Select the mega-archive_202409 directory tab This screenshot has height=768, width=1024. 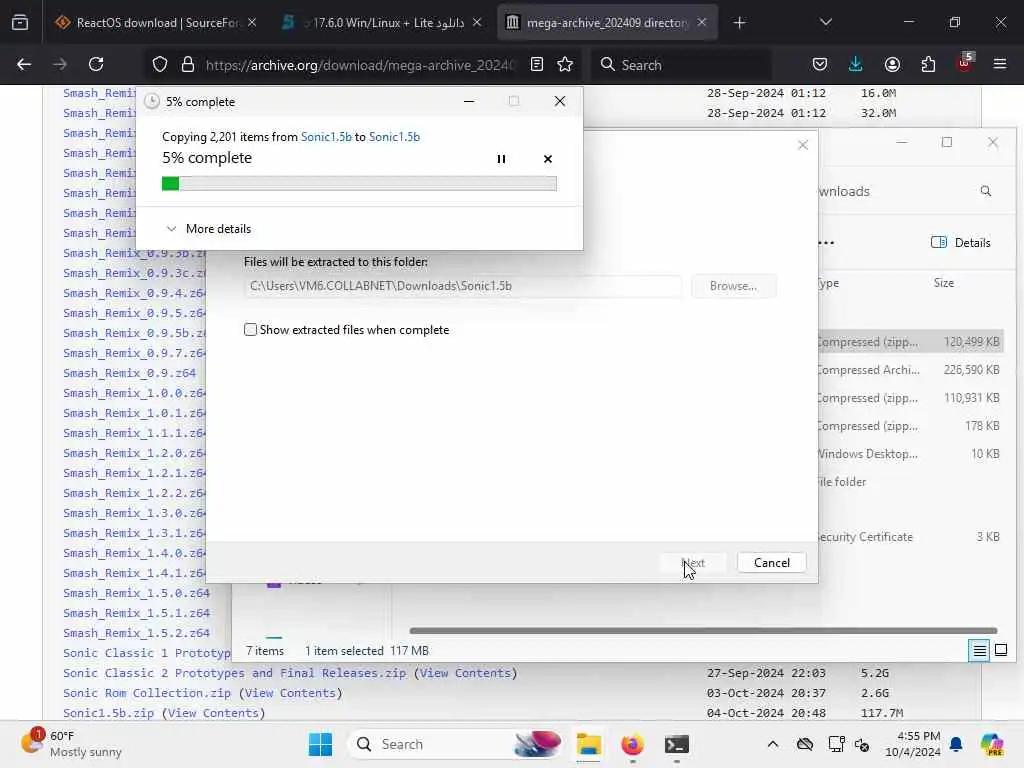point(607,23)
